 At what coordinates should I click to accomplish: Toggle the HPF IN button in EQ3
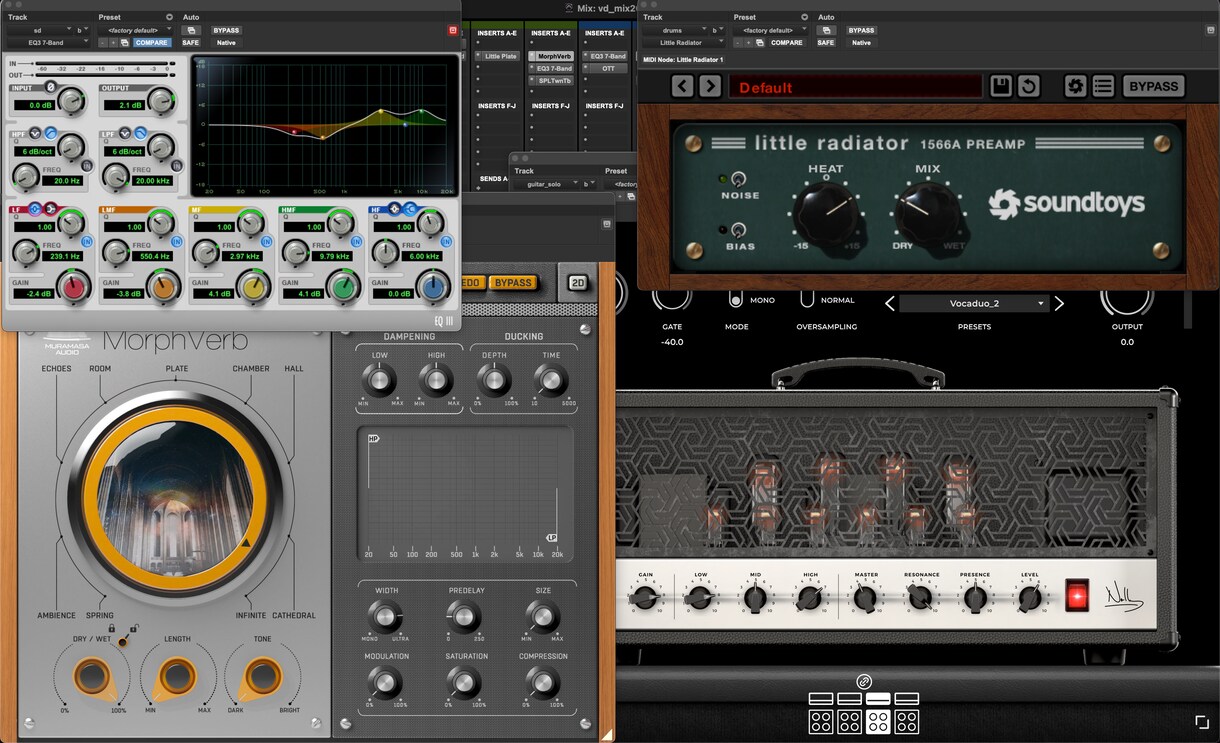click(88, 166)
